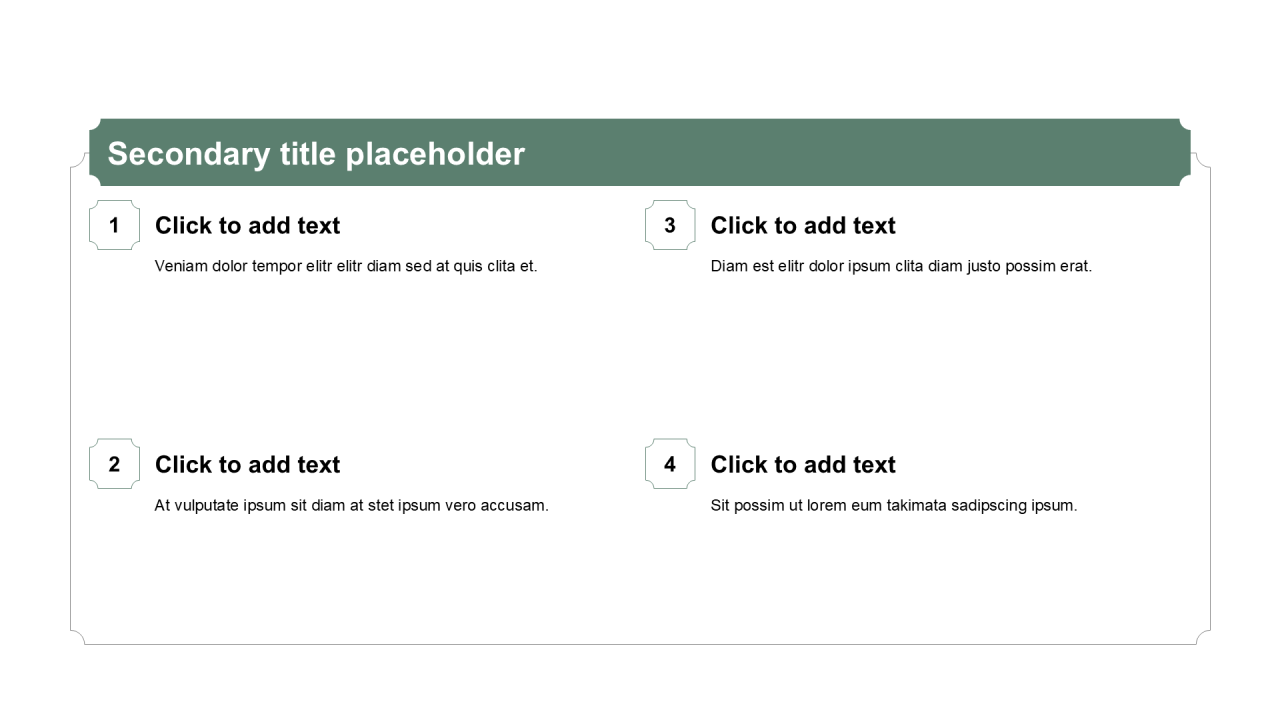Click the notched top-right corner of green banner
The width and height of the screenshot is (1280, 720).
(1184, 125)
